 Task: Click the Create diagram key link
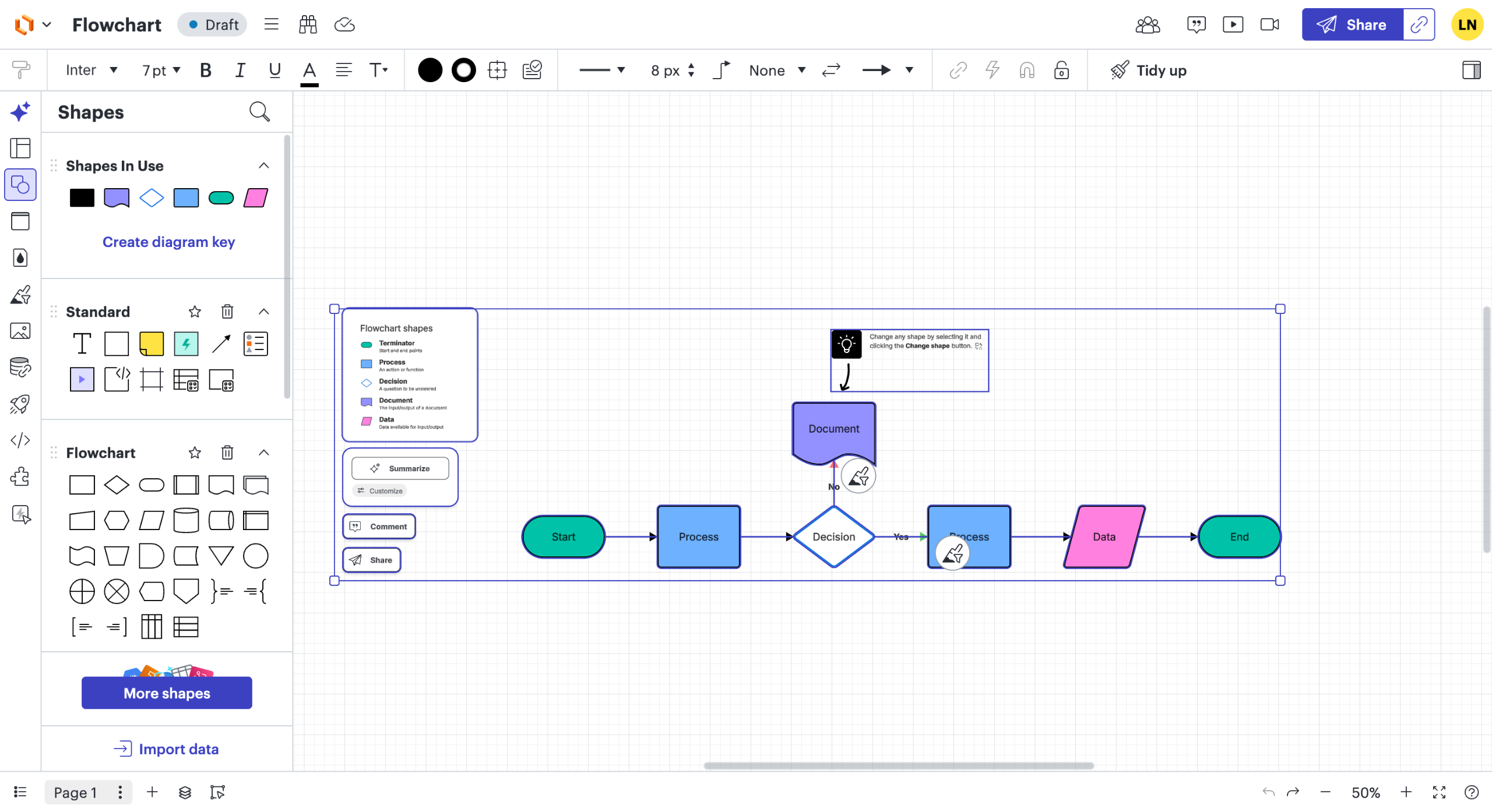click(168, 242)
